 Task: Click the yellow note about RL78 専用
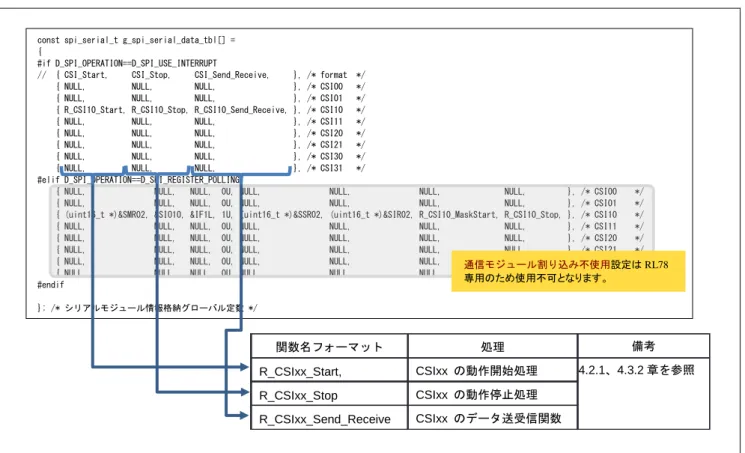[568, 271]
